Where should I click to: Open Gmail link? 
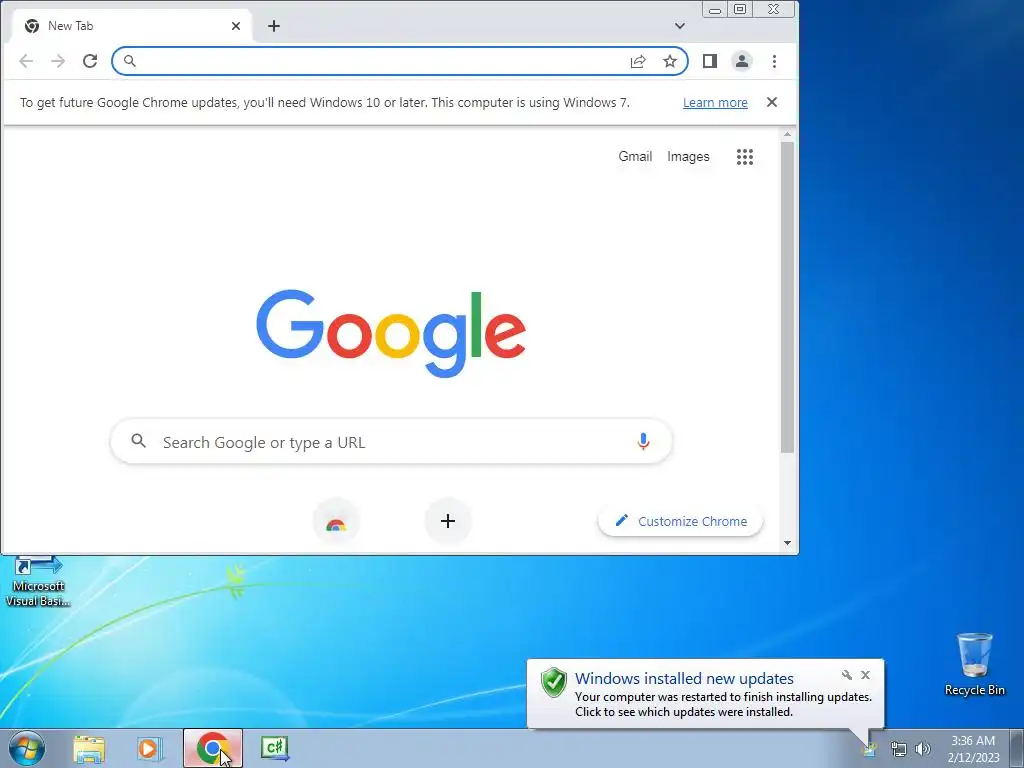point(635,156)
